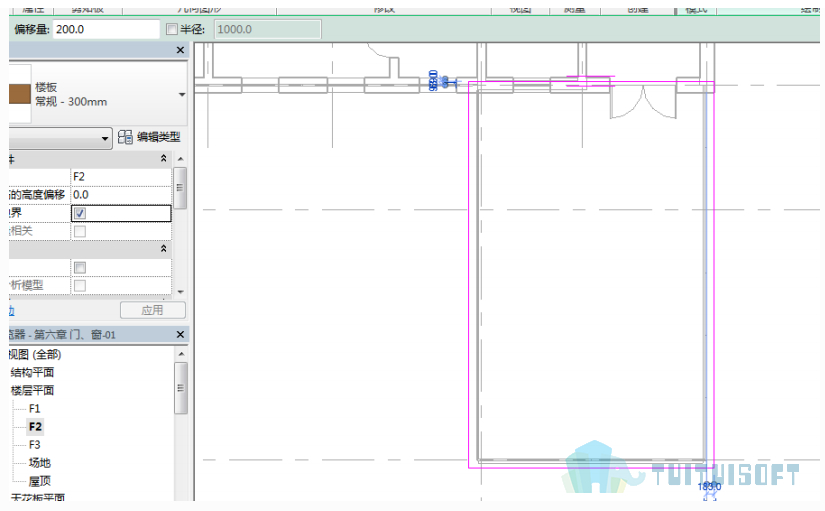Select the blue dimension marker near top wall
825x511 pixels.
tap(442, 82)
